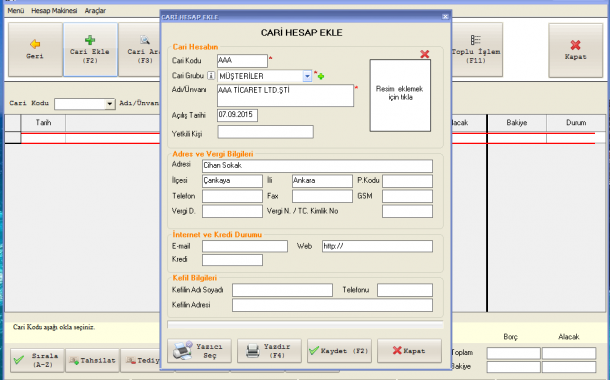Click the Fax input field
The image size is (610, 380).
tap(322, 196)
